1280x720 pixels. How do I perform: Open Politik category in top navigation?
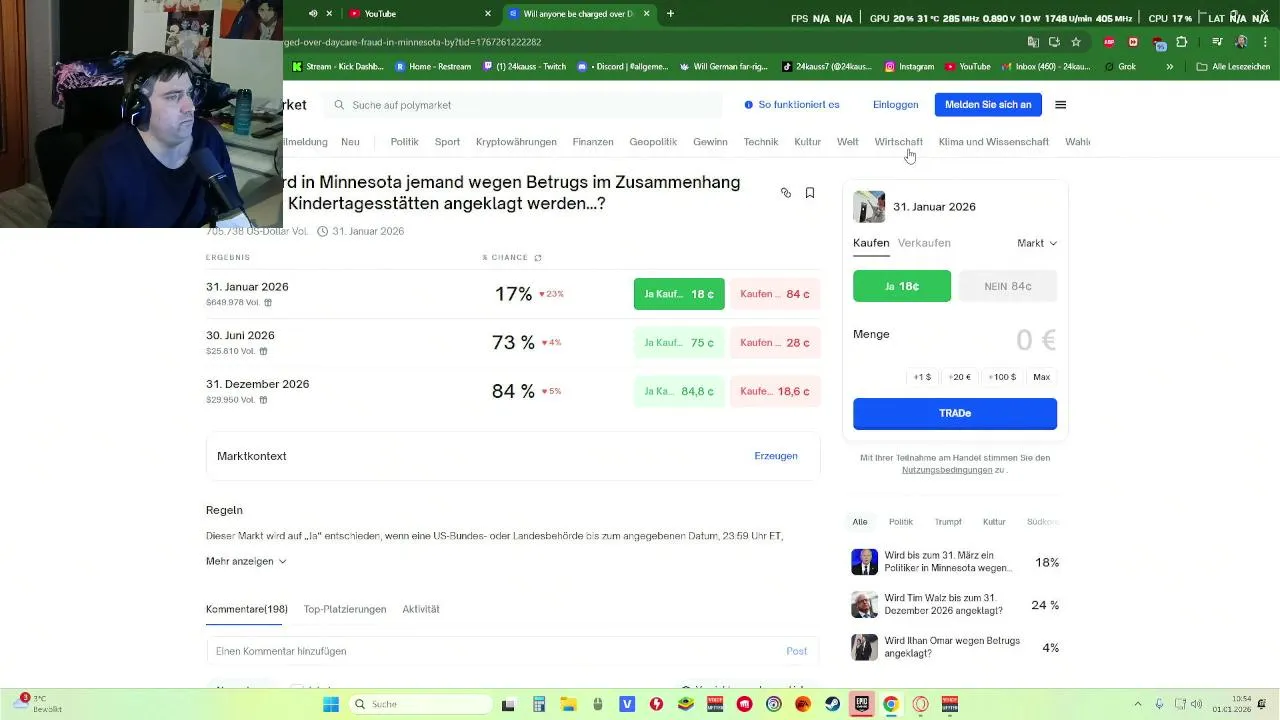(404, 142)
